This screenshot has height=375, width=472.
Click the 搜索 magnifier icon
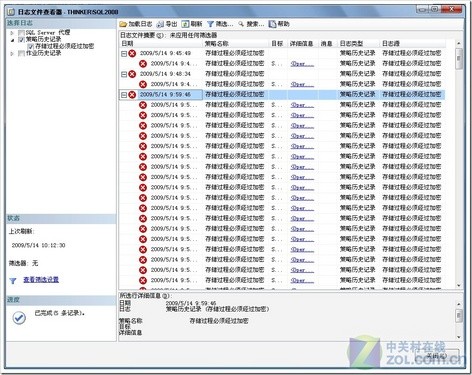(241, 24)
